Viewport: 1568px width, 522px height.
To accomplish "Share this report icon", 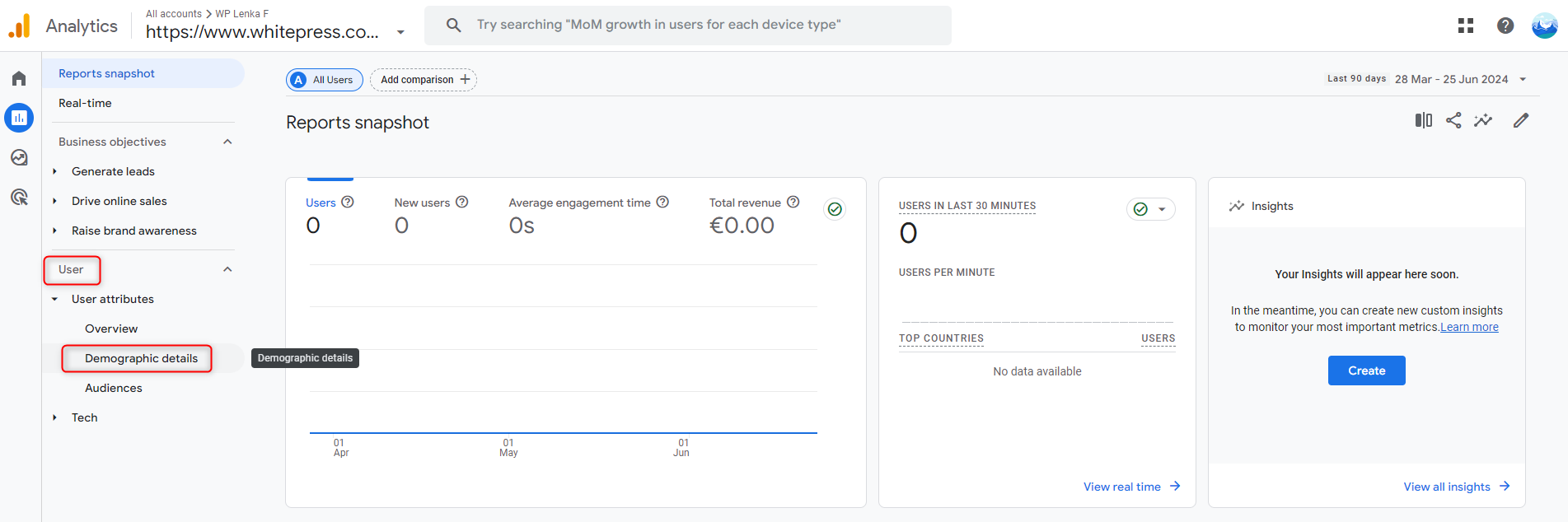I will point(1453,120).
